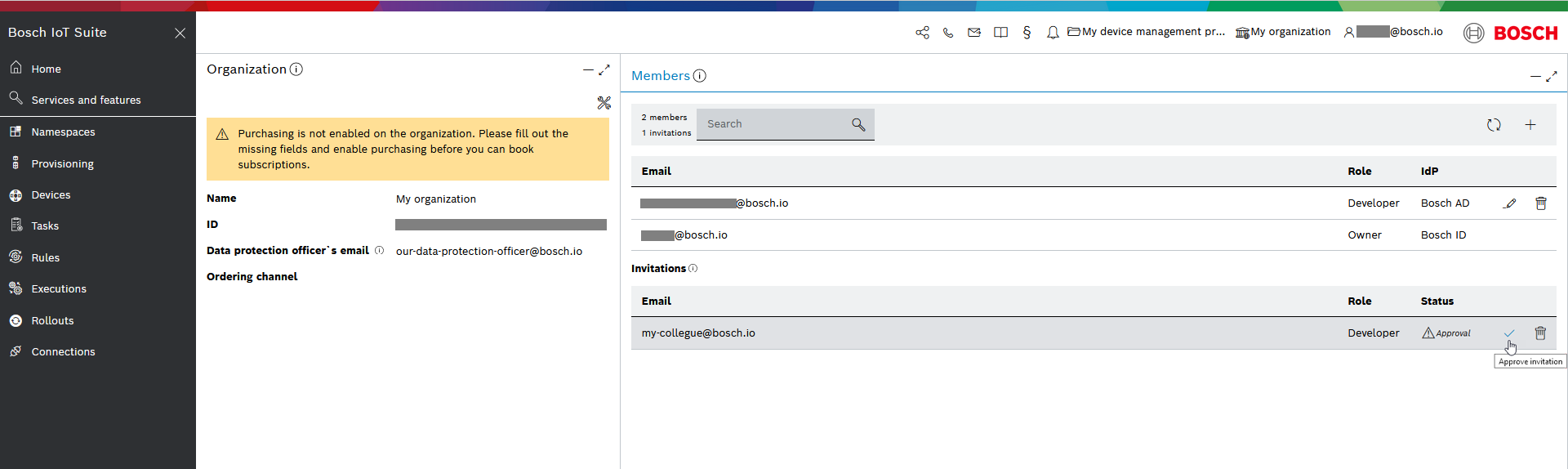Show Invitations info icon
Image resolution: width=1568 pixels, height=469 pixels.
(693, 269)
